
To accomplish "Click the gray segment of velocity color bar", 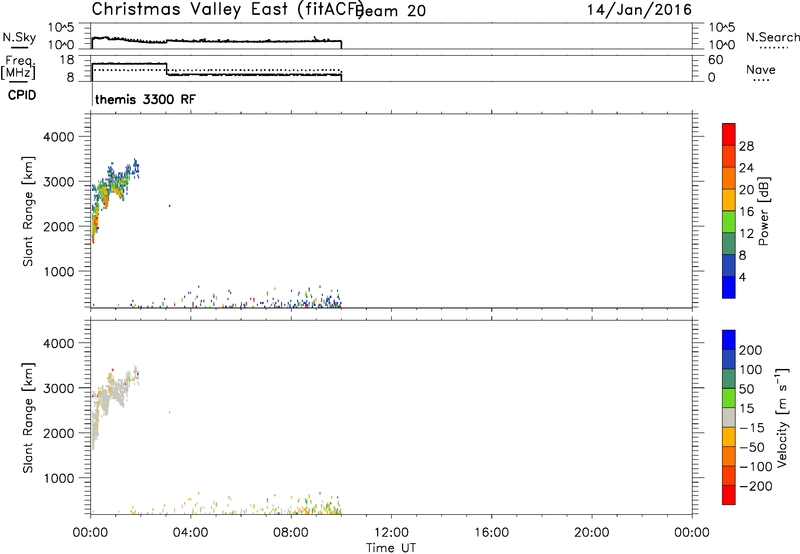I will [x=729, y=417].
